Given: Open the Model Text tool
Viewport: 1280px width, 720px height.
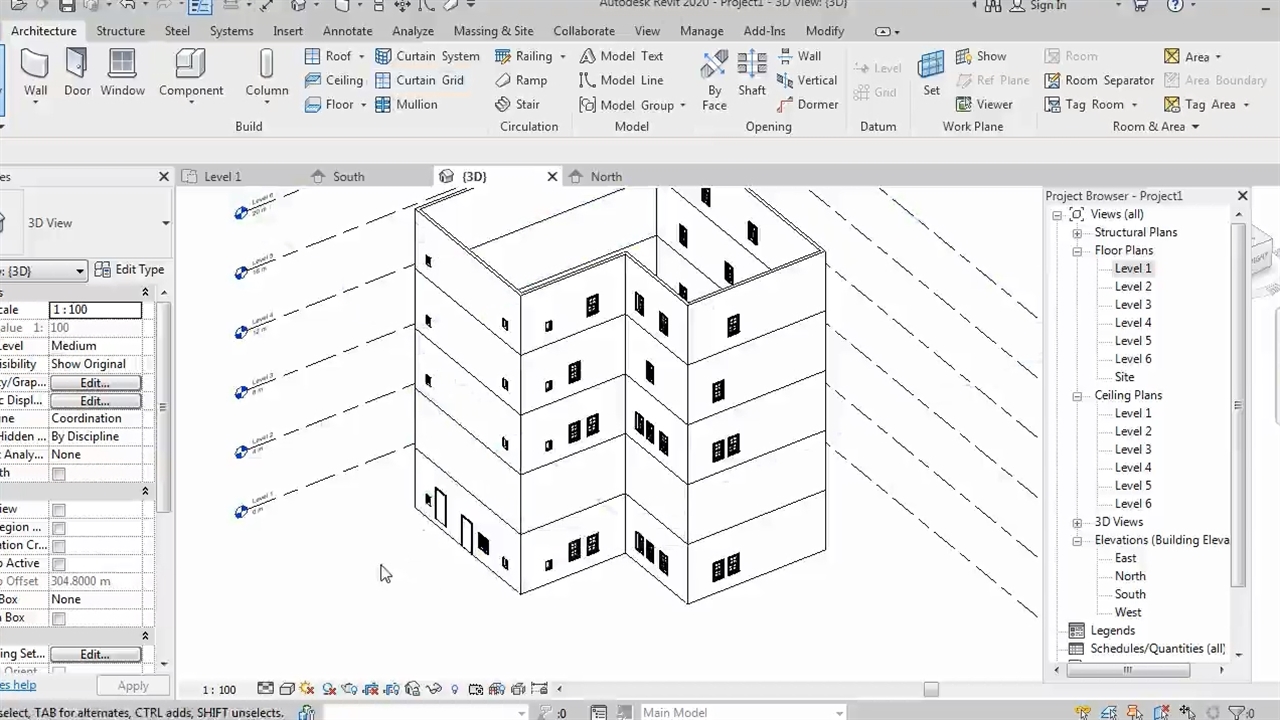Looking at the screenshot, I should tap(620, 56).
